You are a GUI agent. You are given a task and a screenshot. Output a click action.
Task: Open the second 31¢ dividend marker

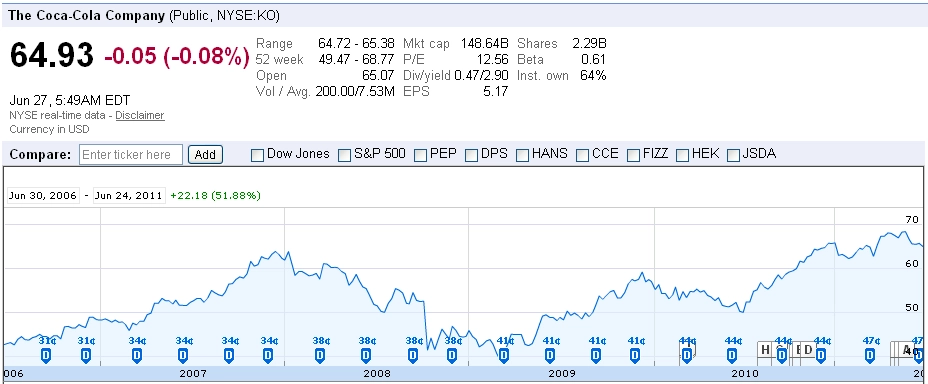(86, 356)
